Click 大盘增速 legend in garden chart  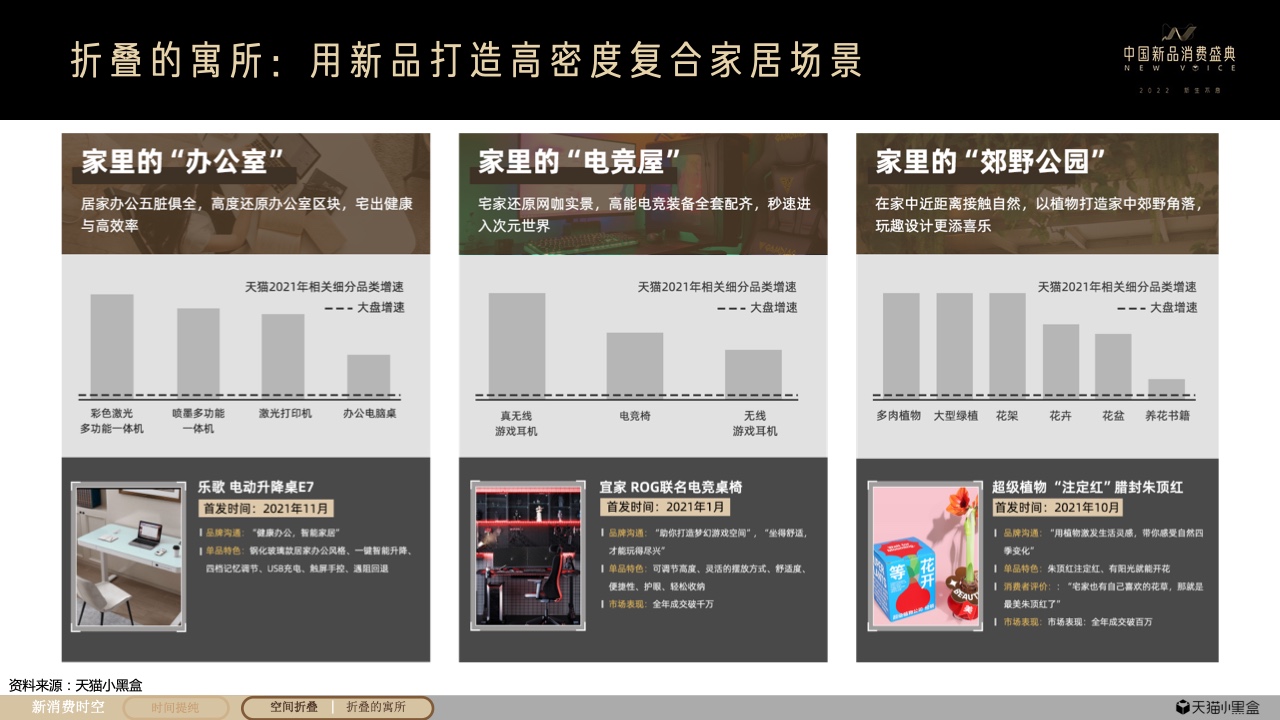tap(1157, 308)
